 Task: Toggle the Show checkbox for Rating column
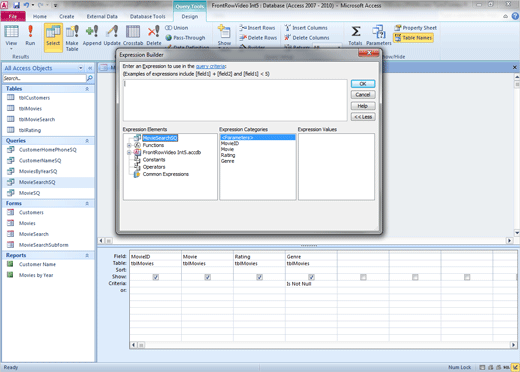[260, 277]
